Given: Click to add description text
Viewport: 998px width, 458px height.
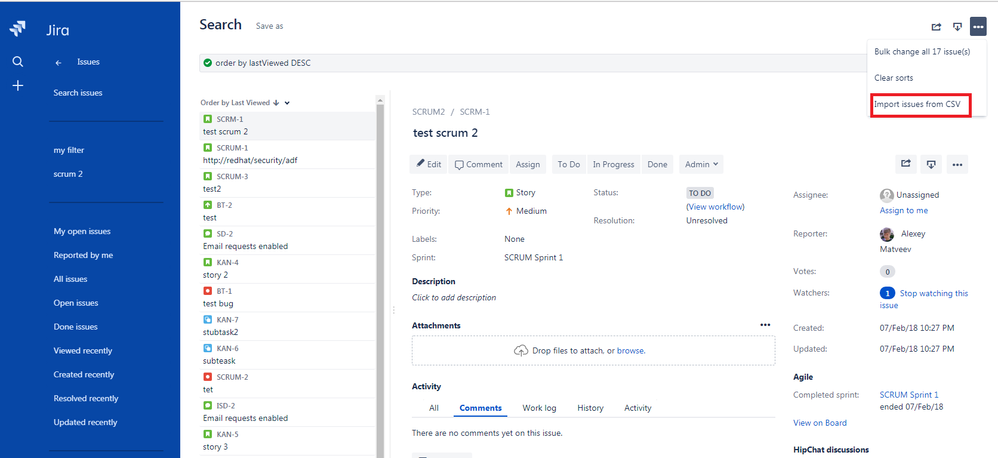Looking at the screenshot, I should coord(454,298).
